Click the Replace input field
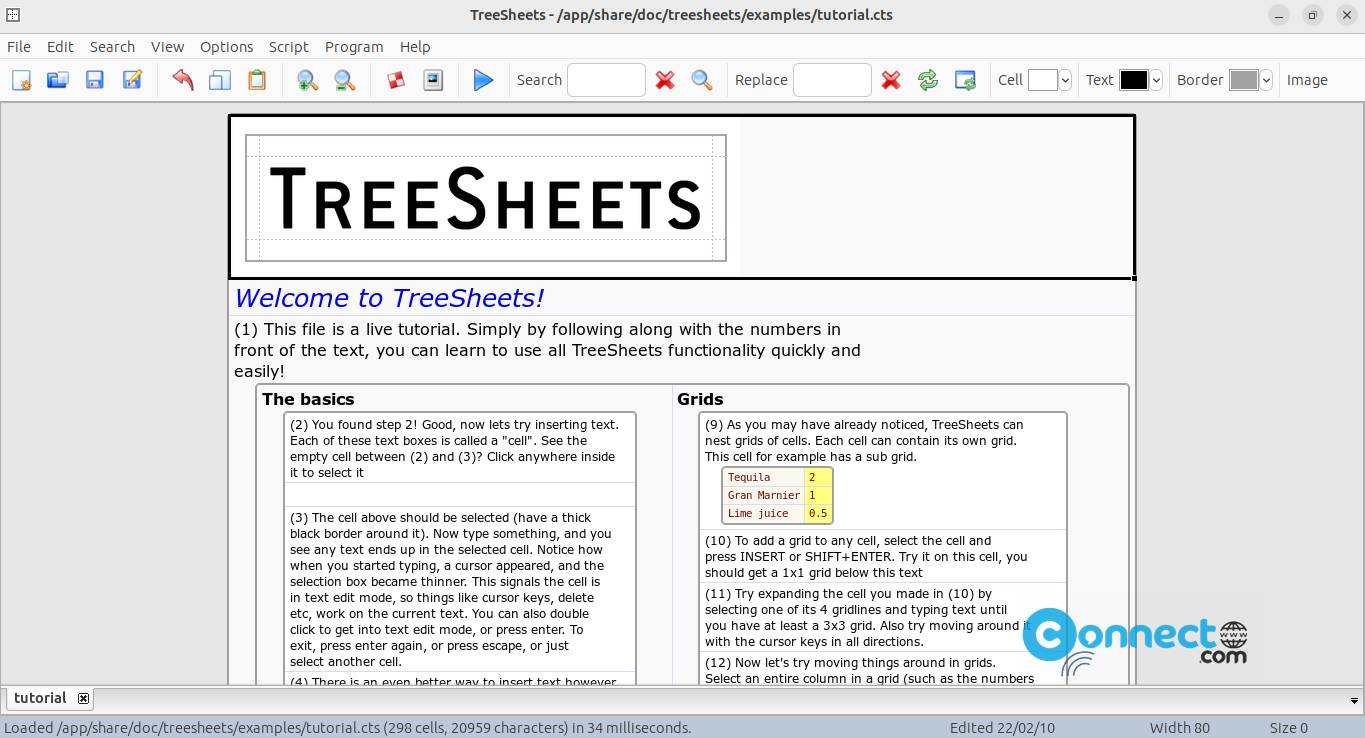Image resolution: width=1365 pixels, height=738 pixels. 832,80
